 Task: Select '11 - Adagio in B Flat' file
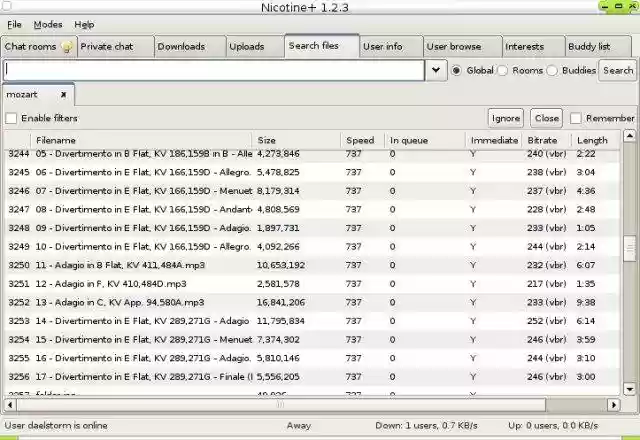[x=312, y=265]
